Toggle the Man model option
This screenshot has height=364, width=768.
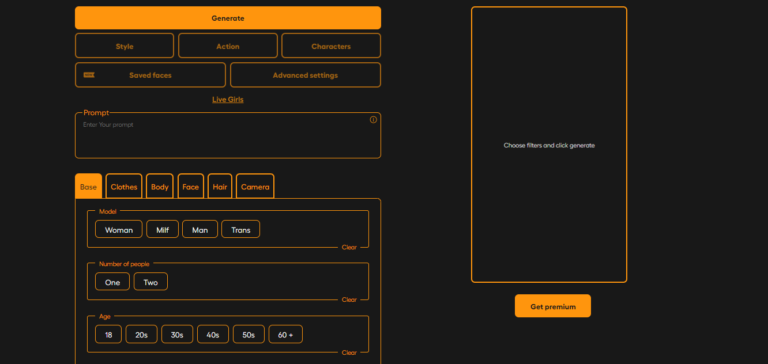(x=200, y=229)
